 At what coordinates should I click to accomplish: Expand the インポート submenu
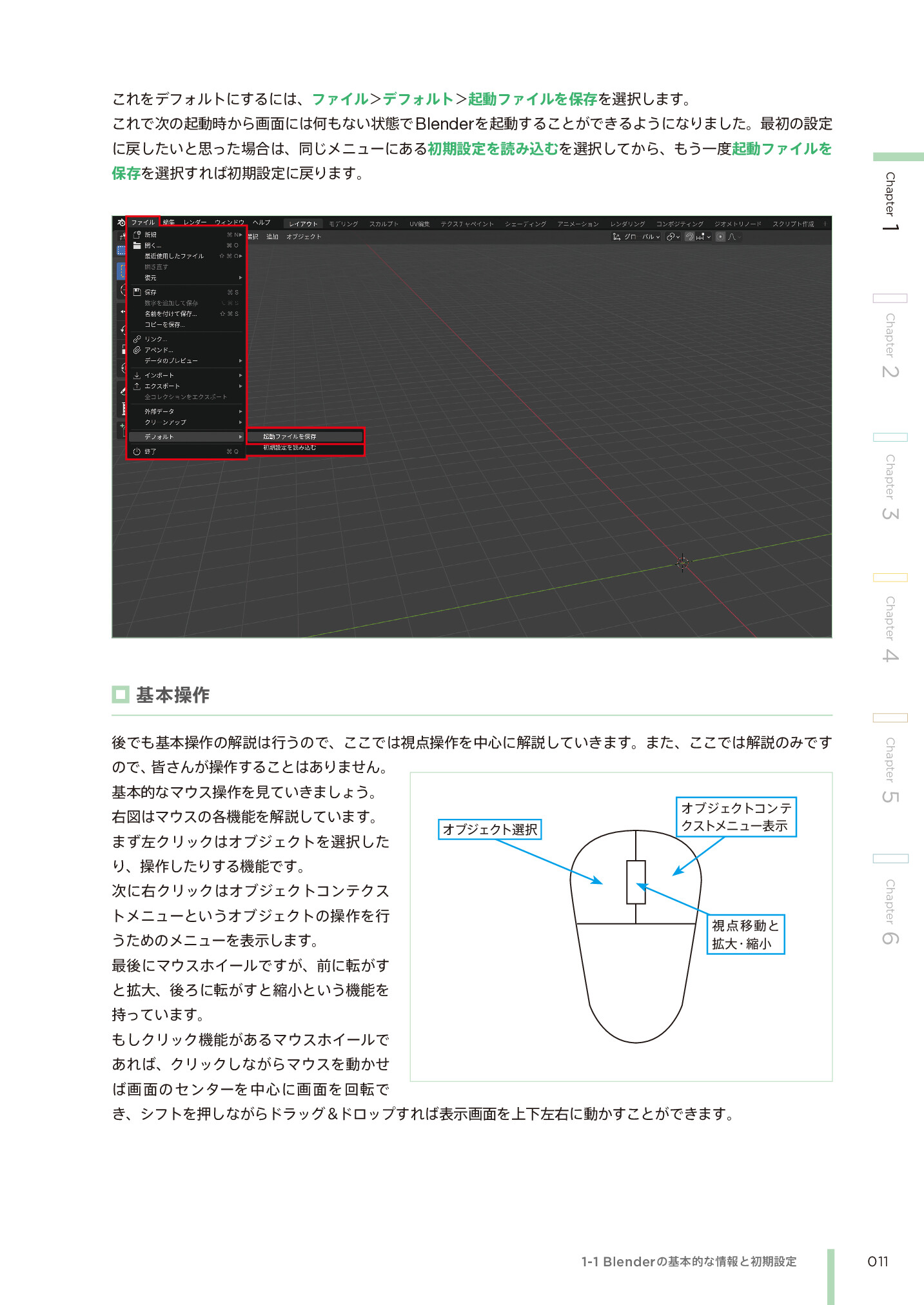point(241,375)
